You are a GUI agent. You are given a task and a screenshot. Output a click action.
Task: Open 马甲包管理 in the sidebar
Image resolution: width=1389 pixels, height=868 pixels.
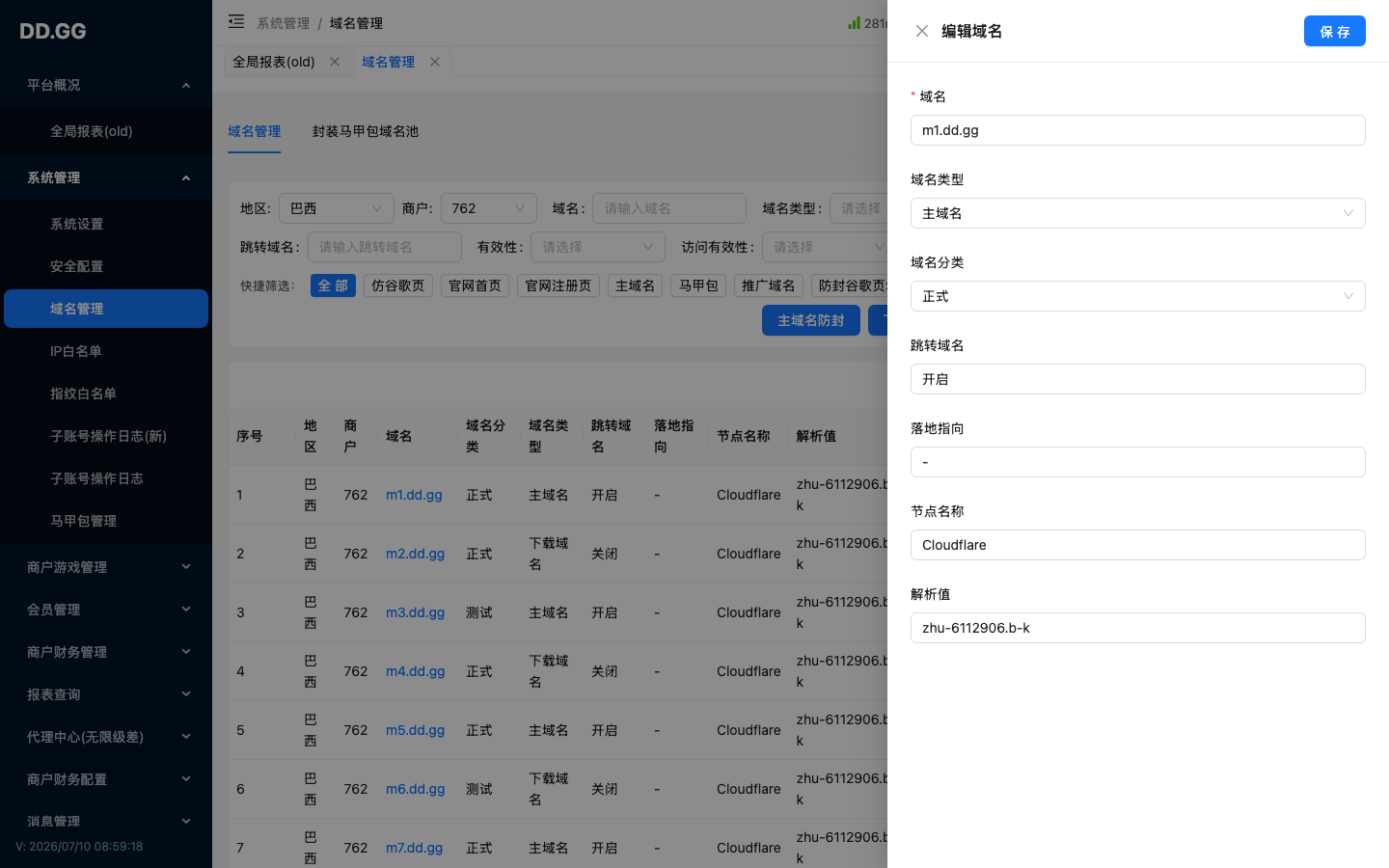(106, 521)
